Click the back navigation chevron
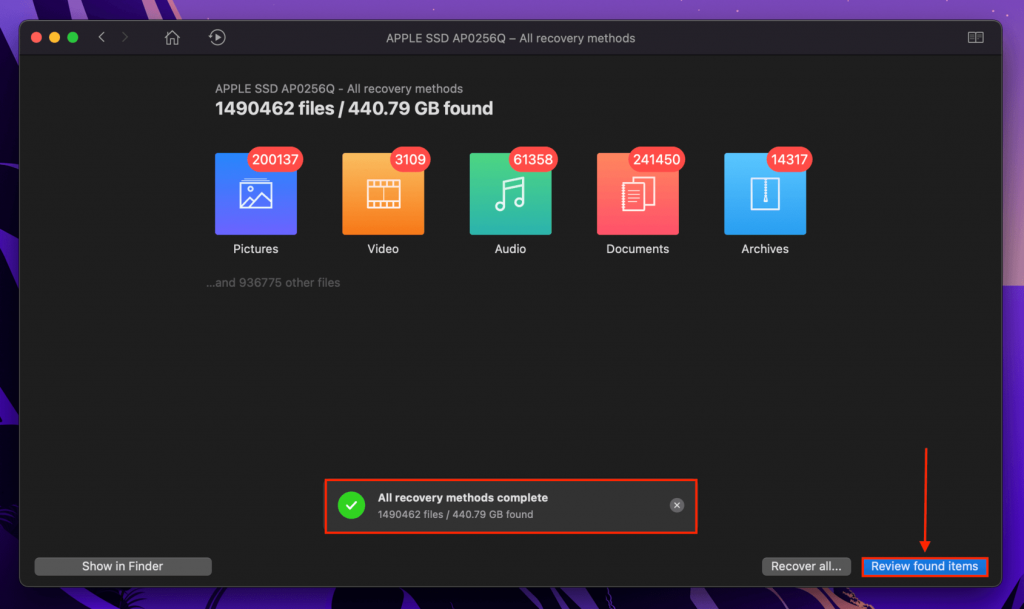The height and width of the screenshot is (609, 1024). 101,37
